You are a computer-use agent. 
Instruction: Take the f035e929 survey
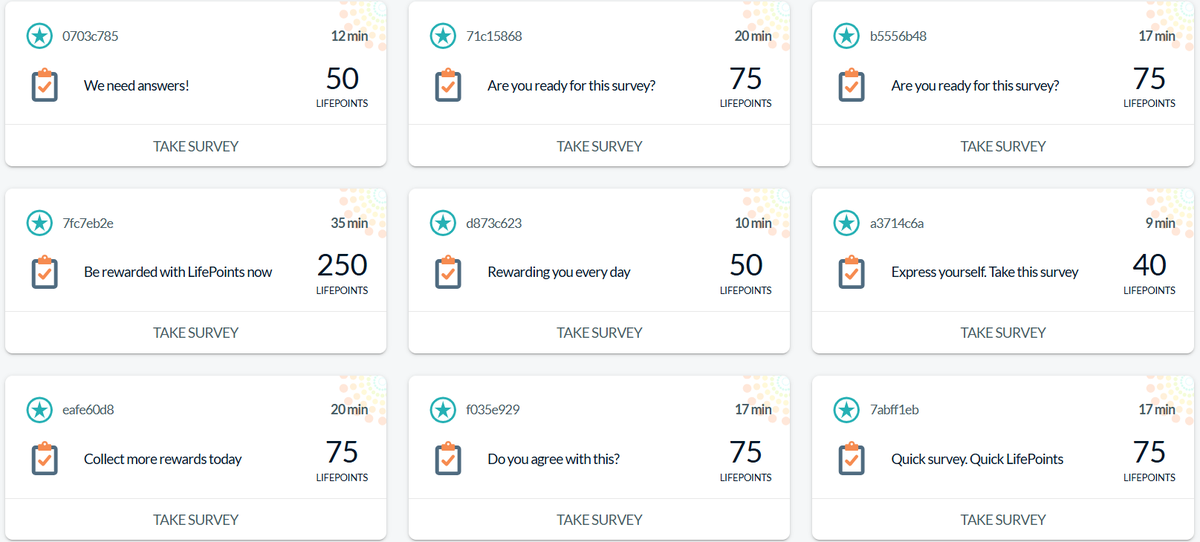[x=600, y=520]
